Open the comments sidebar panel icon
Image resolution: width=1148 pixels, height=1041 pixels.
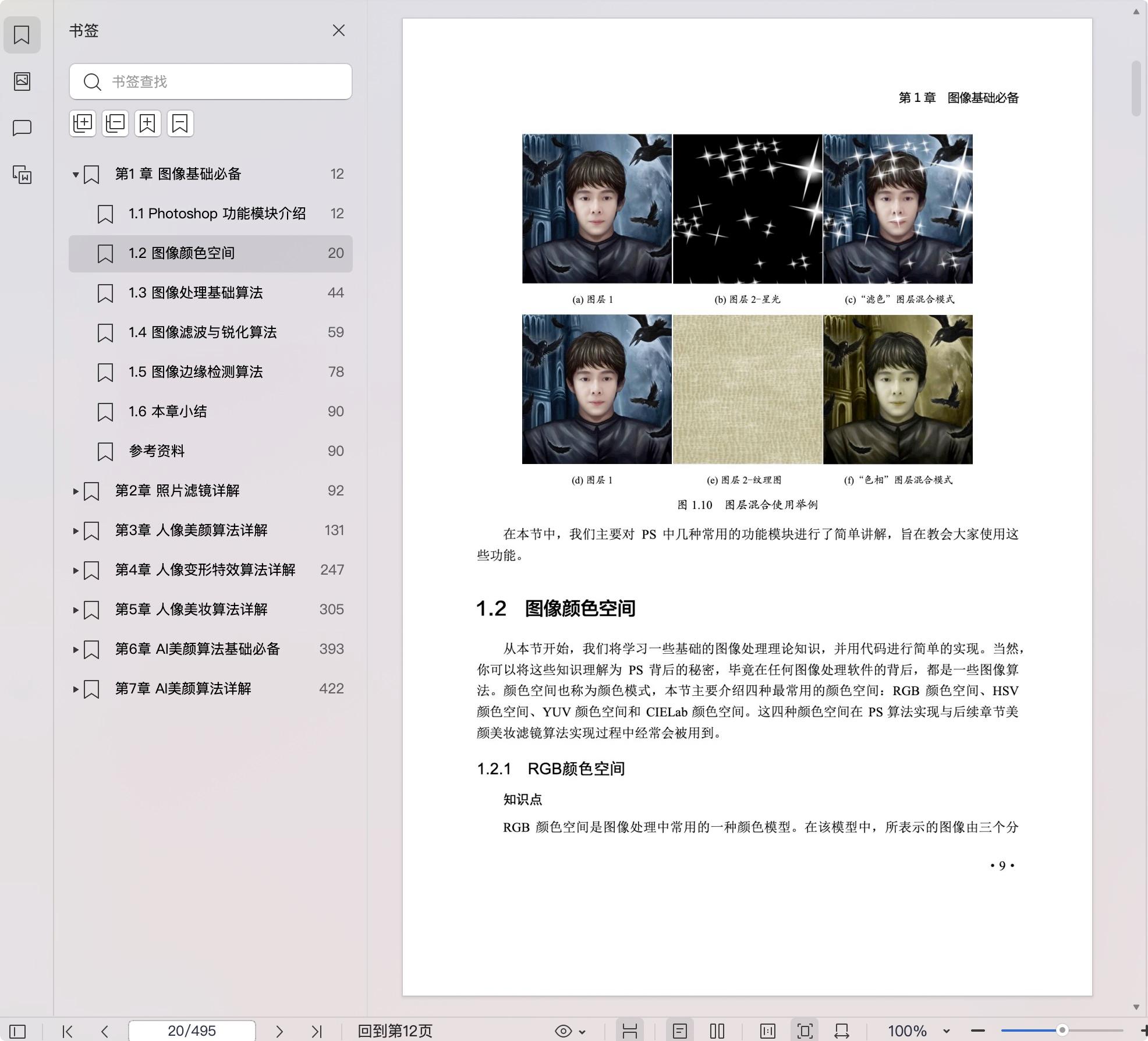[x=22, y=128]
